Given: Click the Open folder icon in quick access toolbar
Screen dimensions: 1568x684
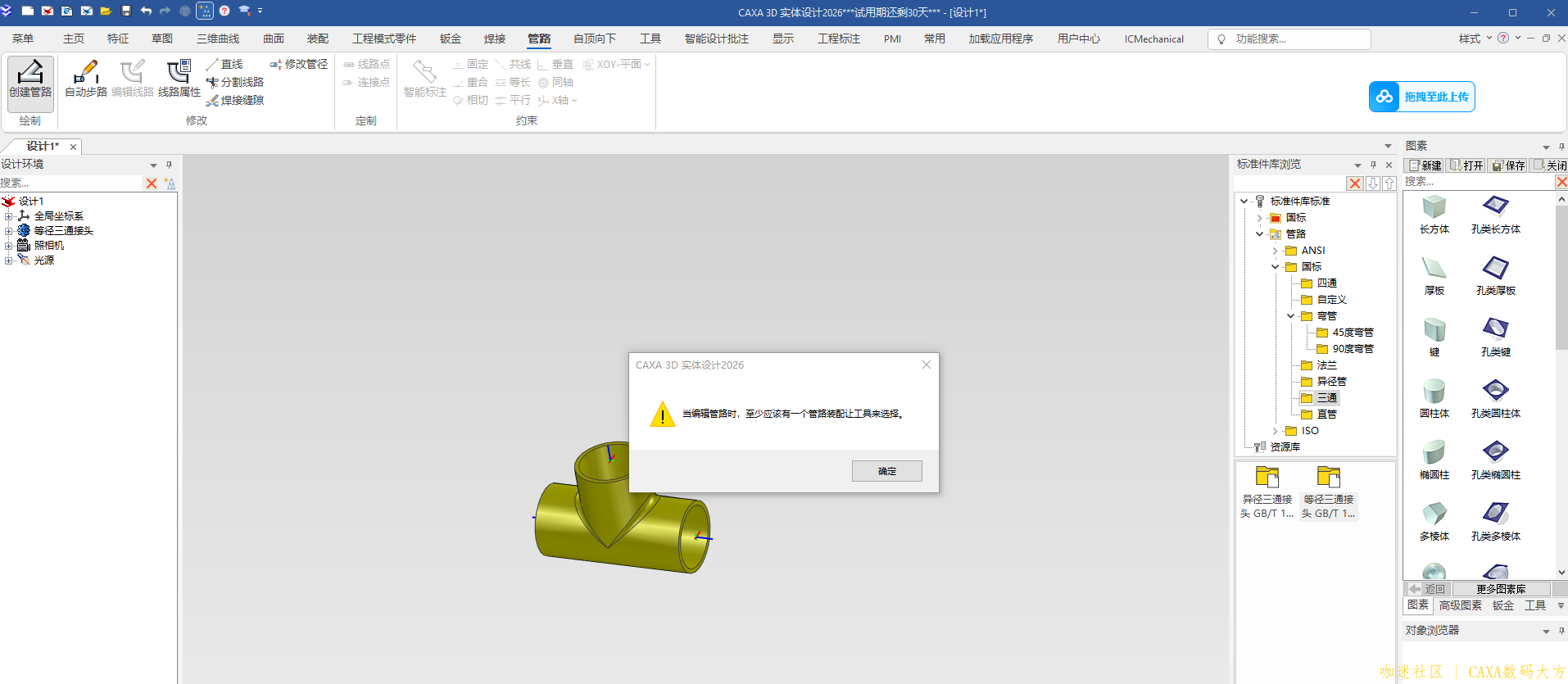Looking at the screenshot, I should (106, 11).
